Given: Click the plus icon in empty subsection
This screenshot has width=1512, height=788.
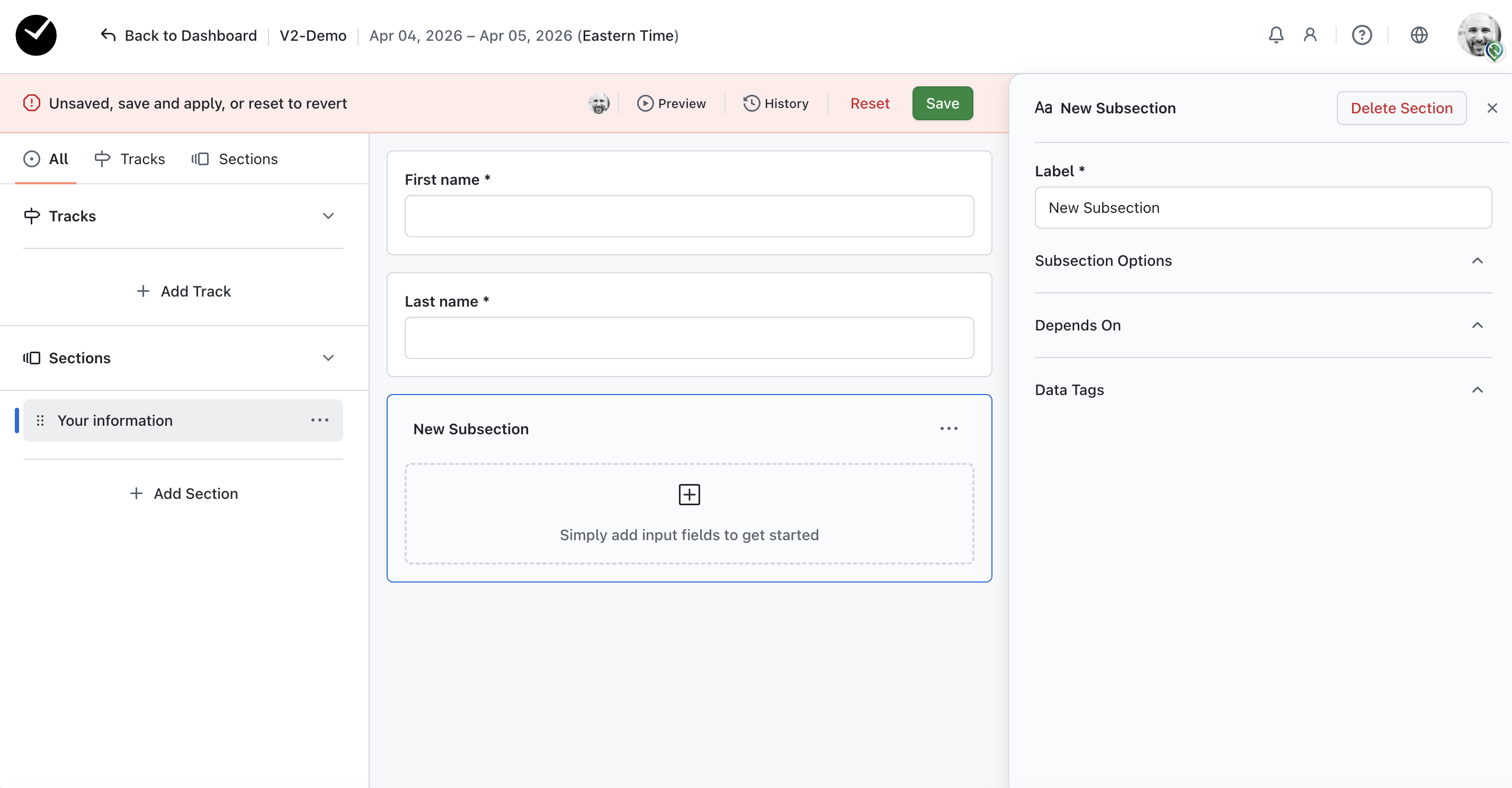Looking at the screenshot, I should point(689,495).
